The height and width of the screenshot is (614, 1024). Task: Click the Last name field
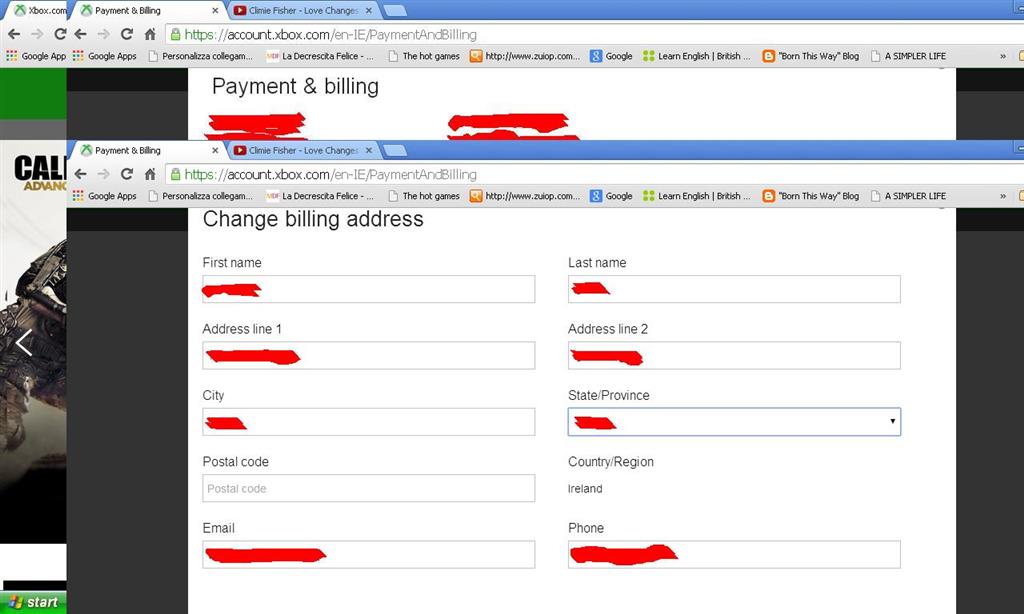tap(734, 289)
